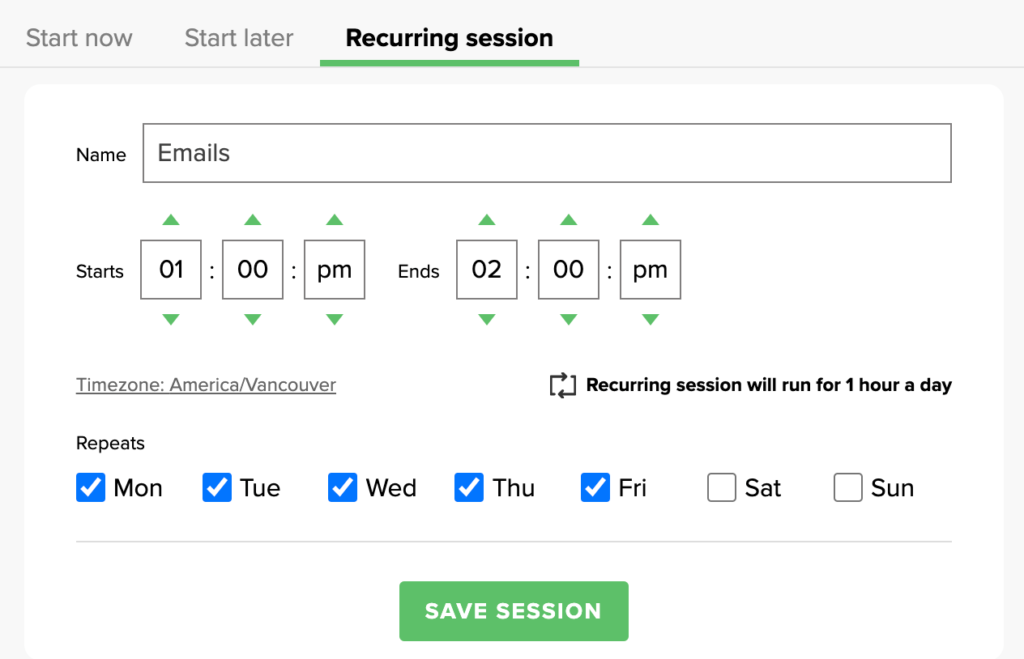
Task: Open the Timezone: America/Vancouver link
Action: 206,385
